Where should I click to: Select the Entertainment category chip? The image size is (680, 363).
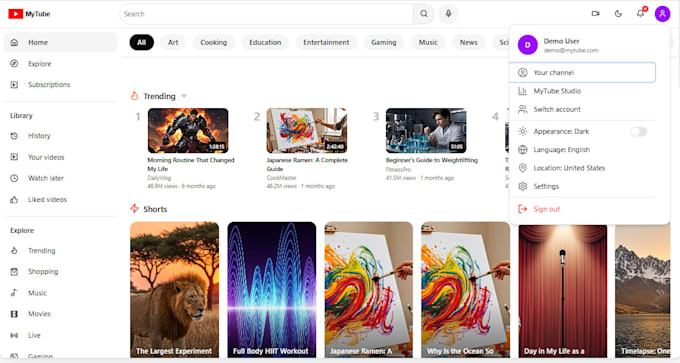326,43
